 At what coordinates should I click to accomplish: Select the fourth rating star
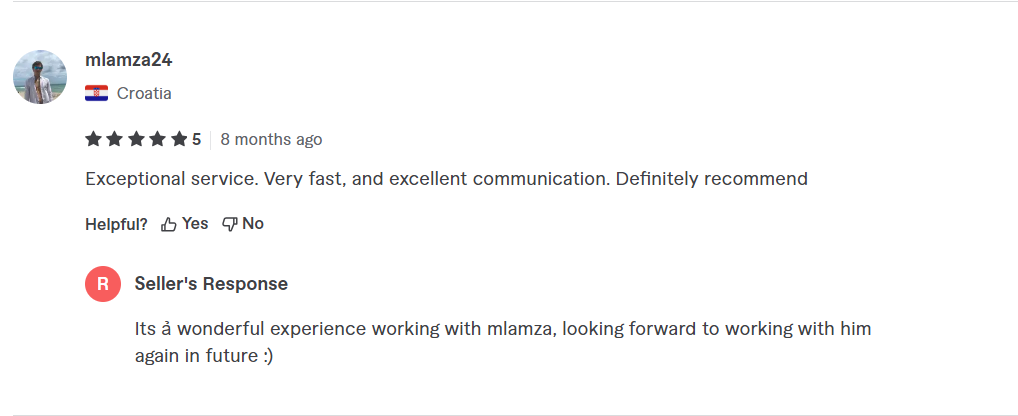(157, 139)
